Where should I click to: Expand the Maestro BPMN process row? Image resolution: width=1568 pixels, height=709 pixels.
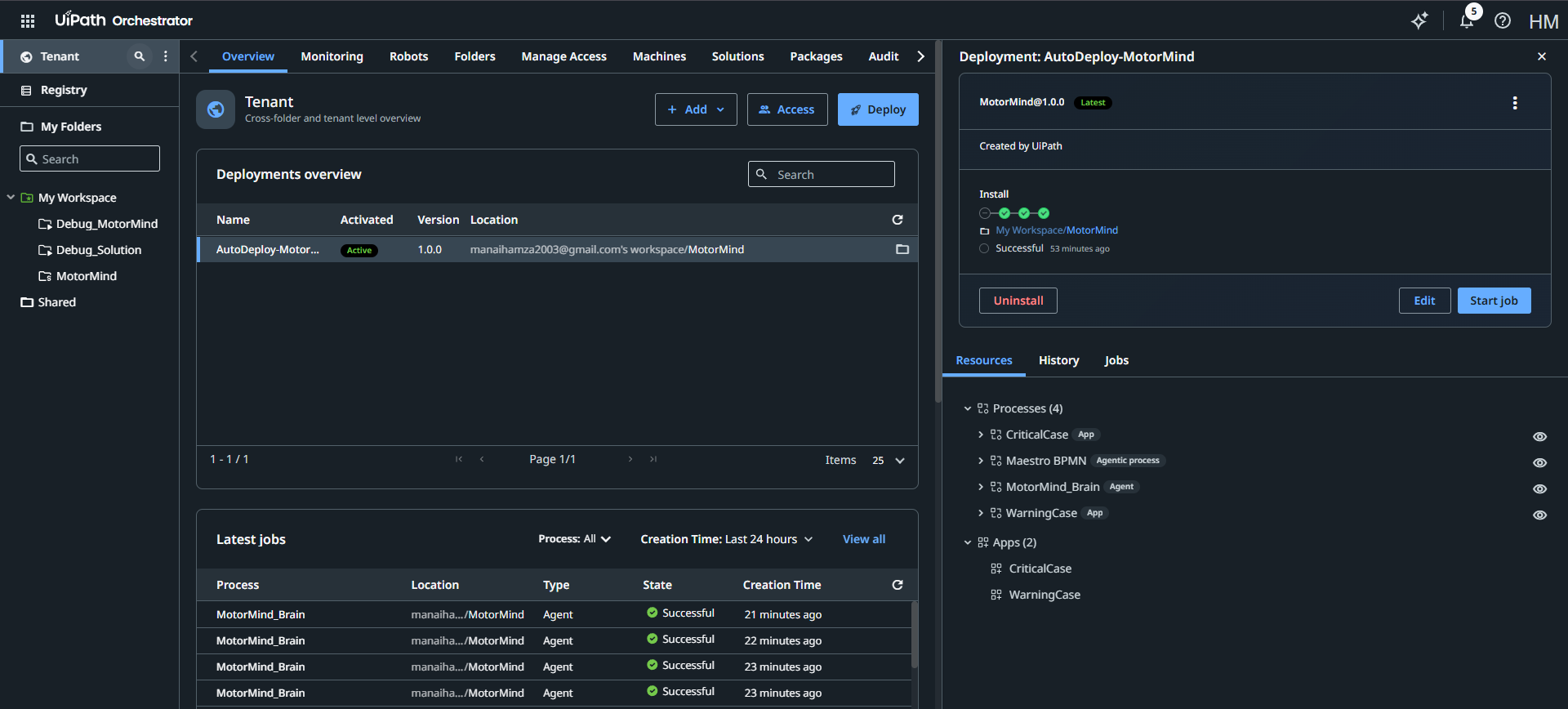point(981,461)
